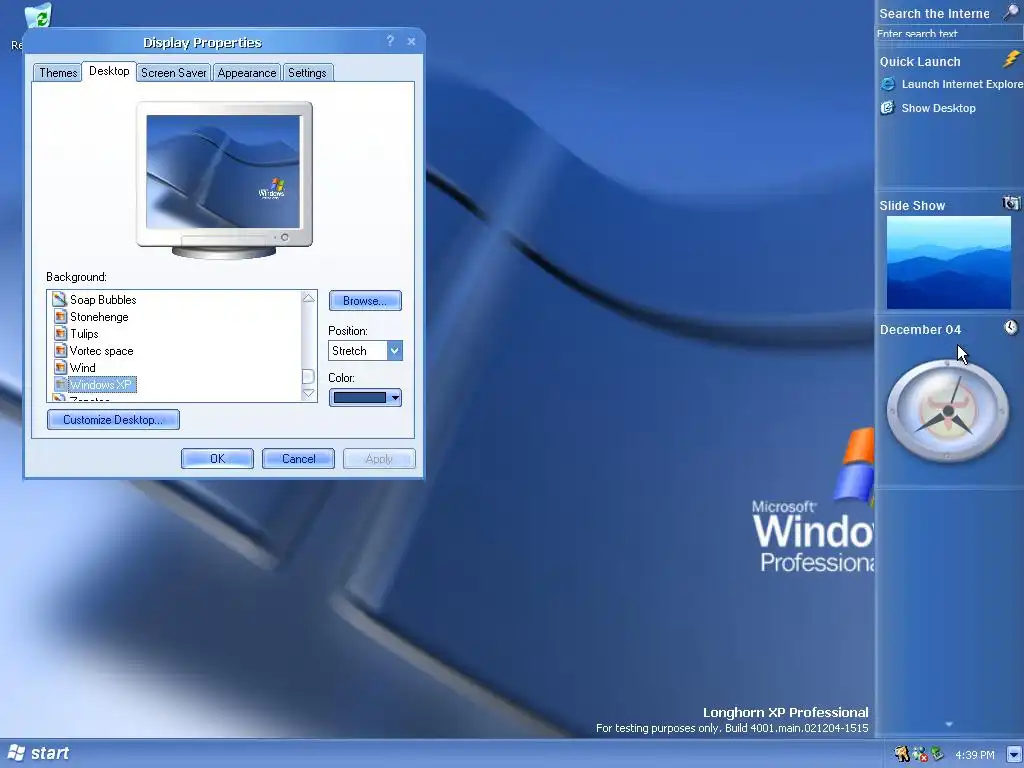Pick the Tulips background
Viewport: 1024px width, 768px height.
pos(84,334)
